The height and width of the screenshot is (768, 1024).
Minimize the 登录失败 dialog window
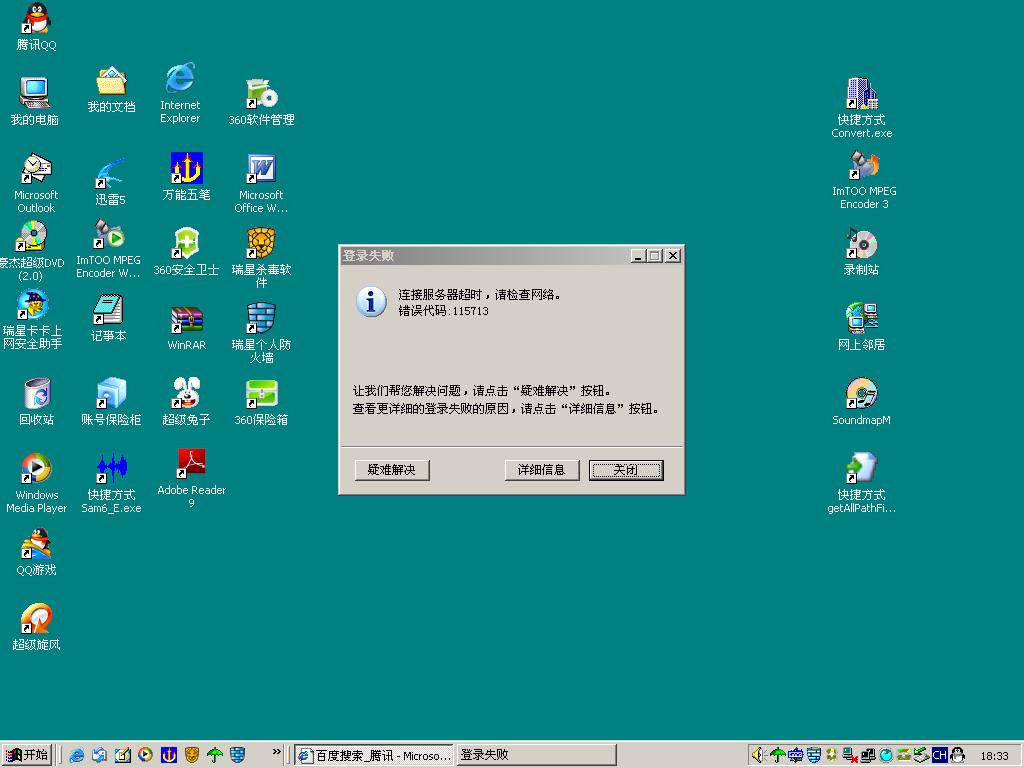[x=639, y=256]
